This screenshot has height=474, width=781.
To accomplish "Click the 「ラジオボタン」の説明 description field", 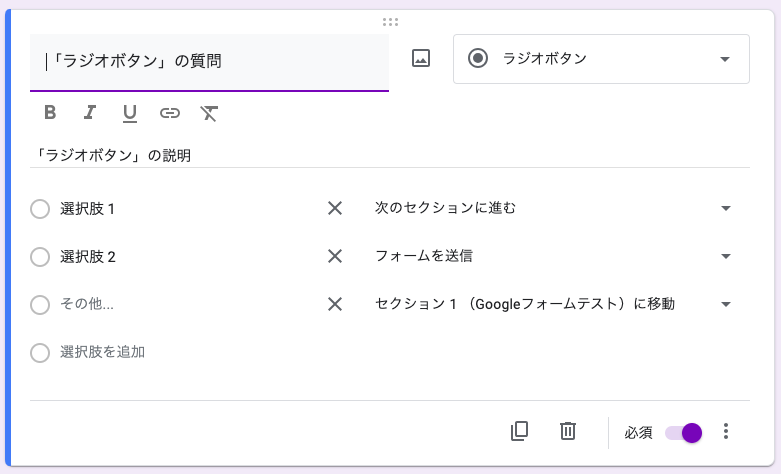I will (390, 155).
